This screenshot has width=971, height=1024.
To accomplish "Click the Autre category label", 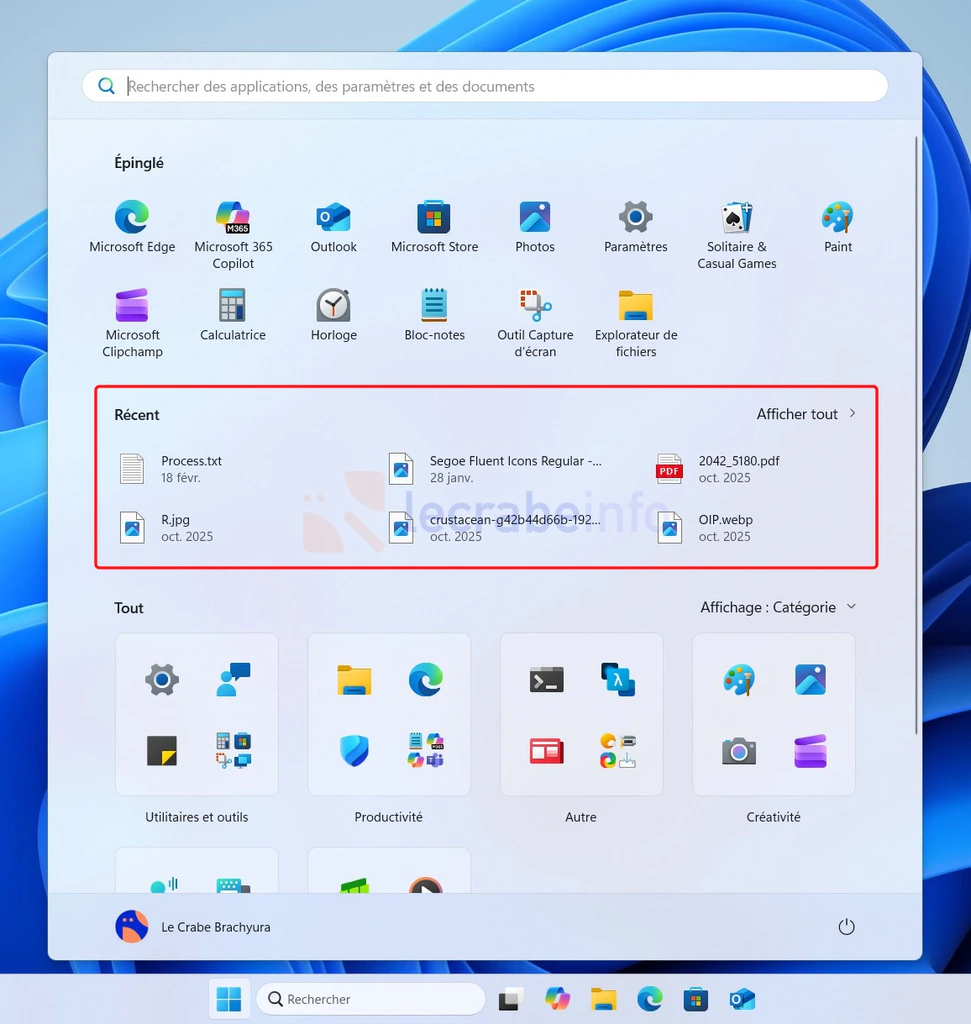I will tap(581, 817).
